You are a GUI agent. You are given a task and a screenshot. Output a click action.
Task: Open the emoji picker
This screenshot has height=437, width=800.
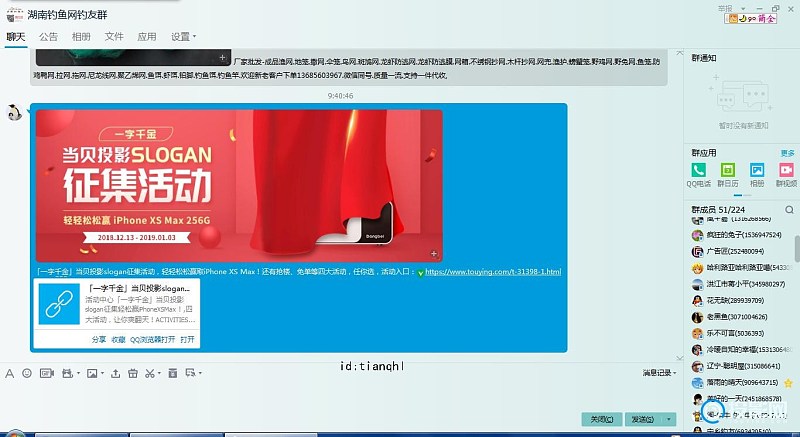click(27, 373)
